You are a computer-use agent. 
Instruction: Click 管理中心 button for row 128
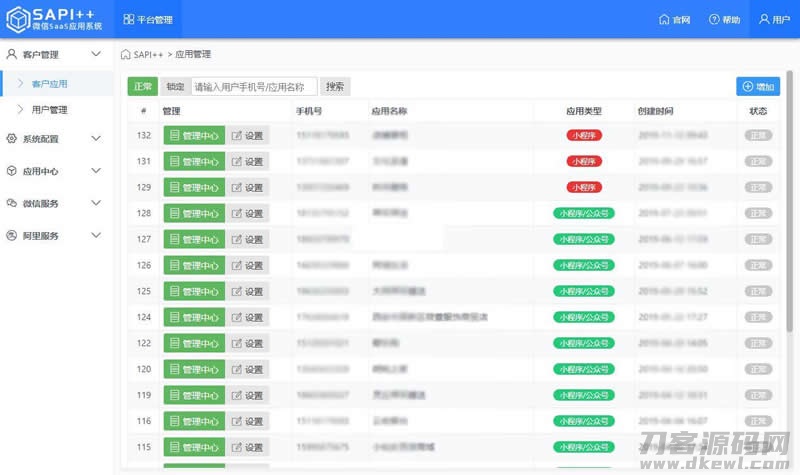[x=194, y=213]
